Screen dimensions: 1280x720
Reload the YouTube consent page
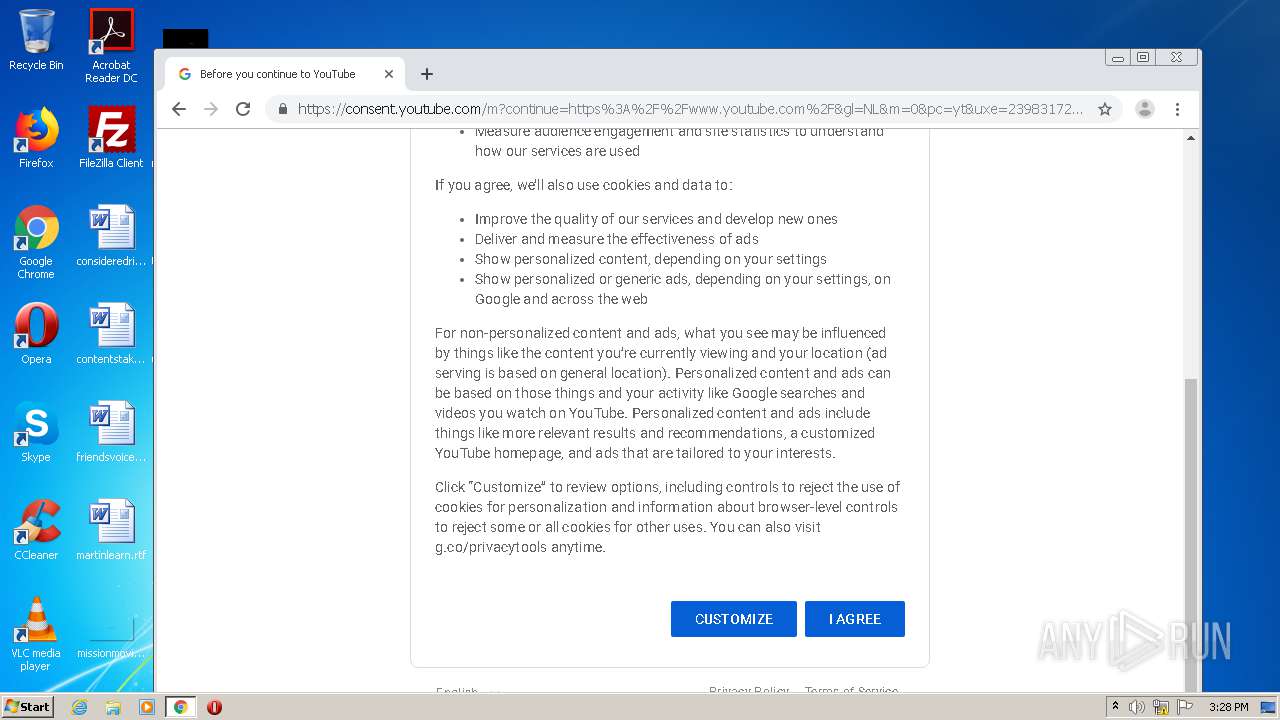[243, 109]
